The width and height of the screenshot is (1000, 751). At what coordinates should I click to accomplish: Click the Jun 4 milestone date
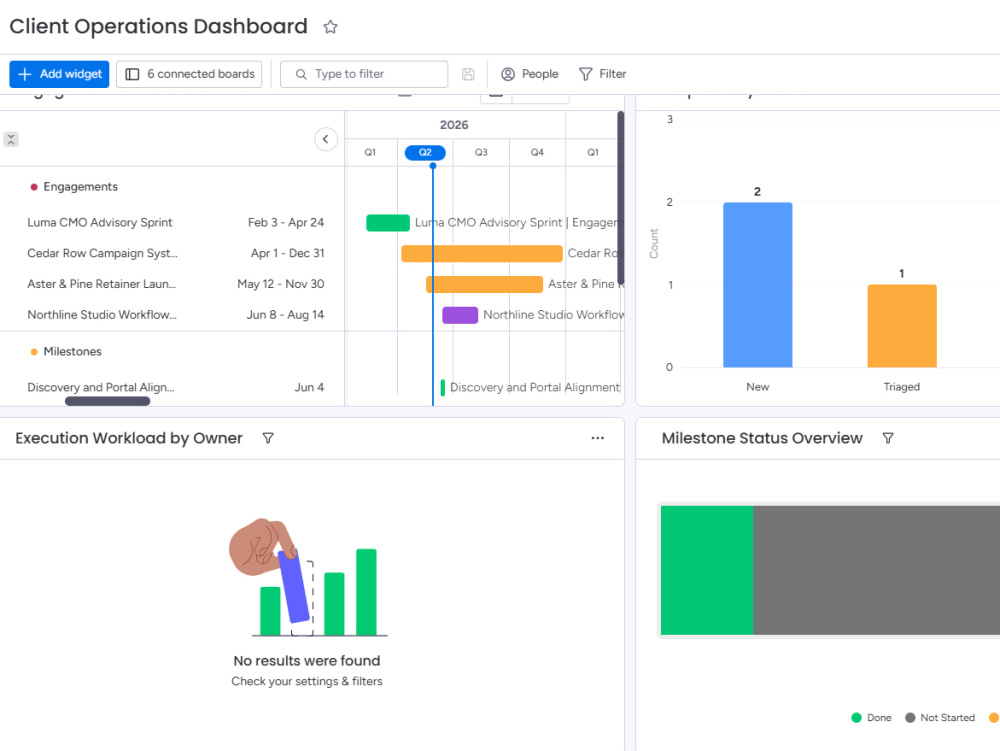309,387
